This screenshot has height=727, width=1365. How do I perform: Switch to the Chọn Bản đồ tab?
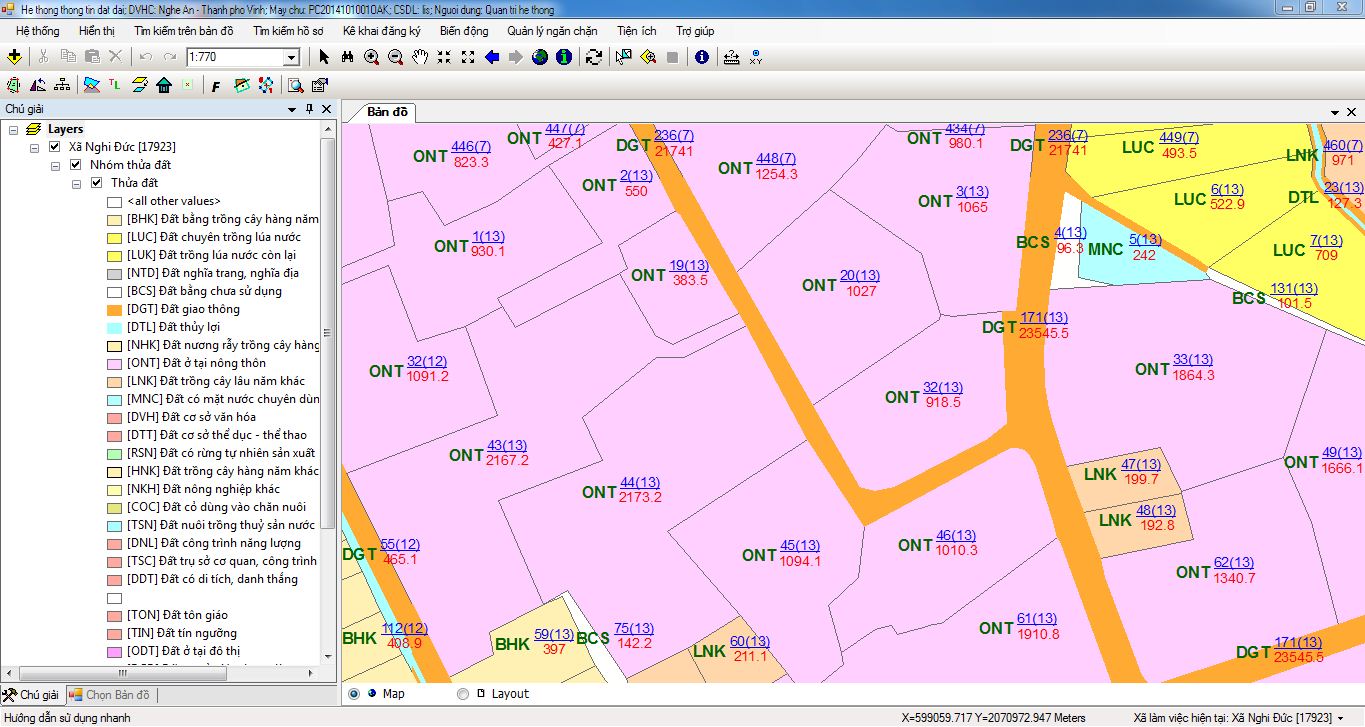(x=109, y=695)
